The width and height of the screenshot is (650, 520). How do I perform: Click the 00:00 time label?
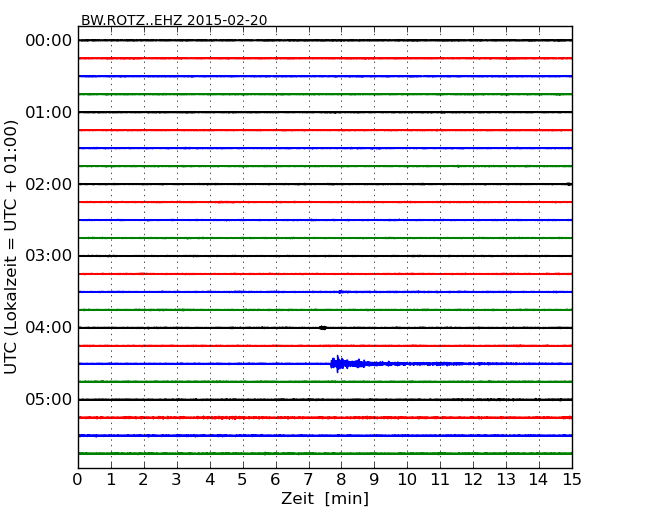tap(49, 41)
